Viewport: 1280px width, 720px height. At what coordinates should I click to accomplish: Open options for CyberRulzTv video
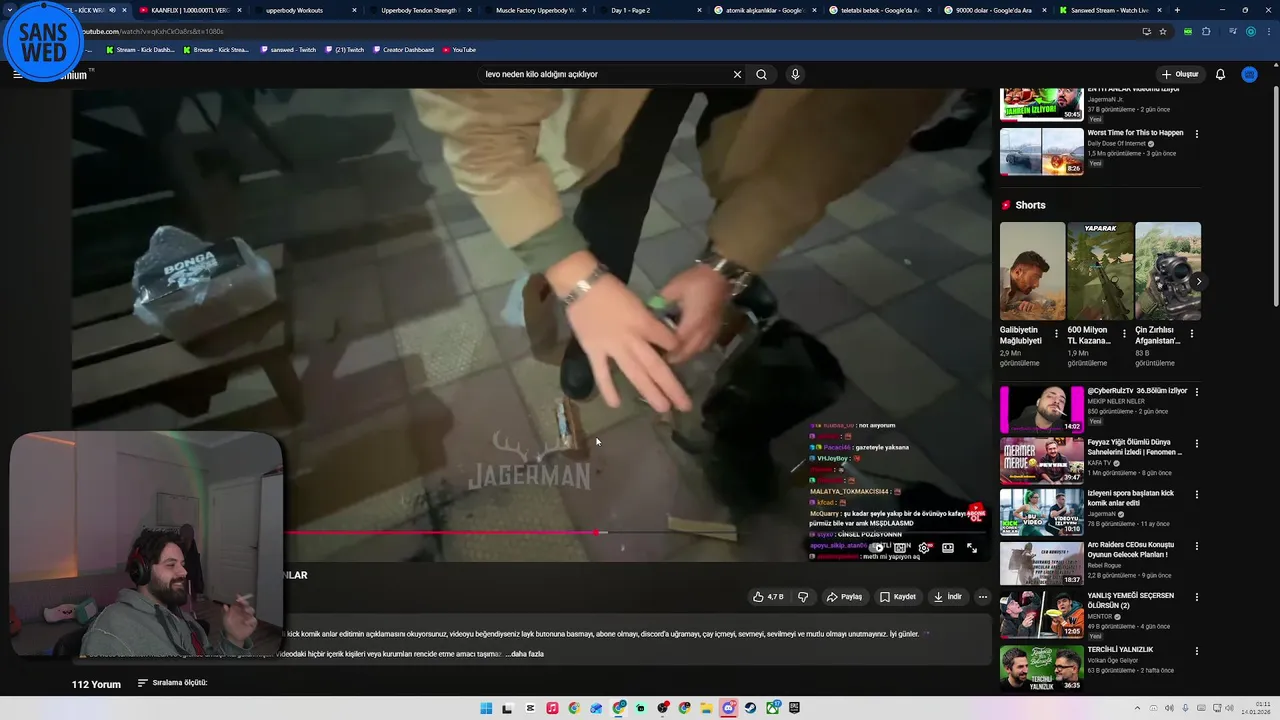1197,392
